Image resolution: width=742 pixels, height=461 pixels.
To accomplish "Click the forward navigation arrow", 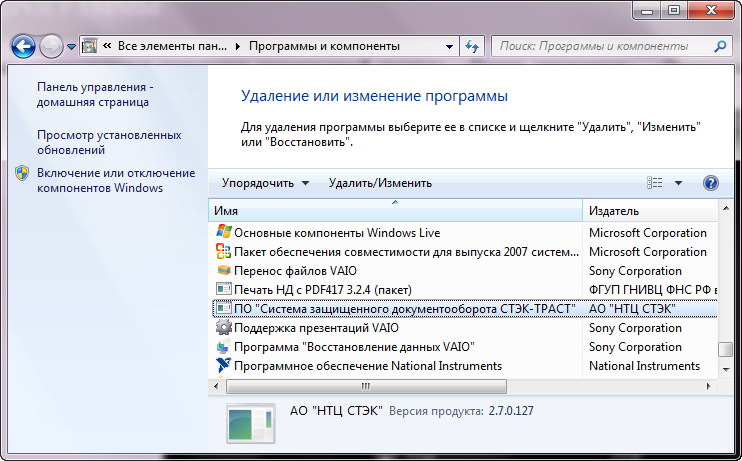I will (x=51, y=47).
